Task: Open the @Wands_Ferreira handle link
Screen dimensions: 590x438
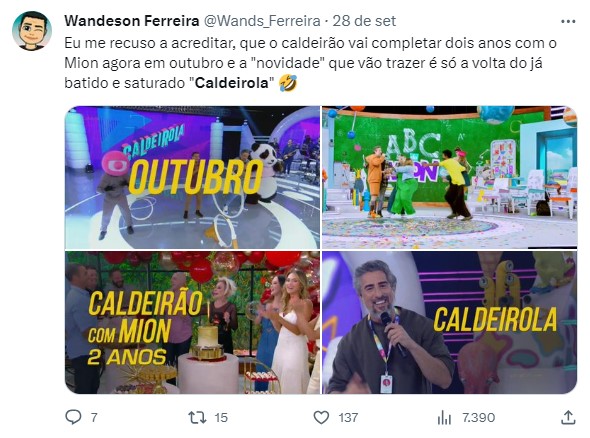Action: [x=262, y=21]
